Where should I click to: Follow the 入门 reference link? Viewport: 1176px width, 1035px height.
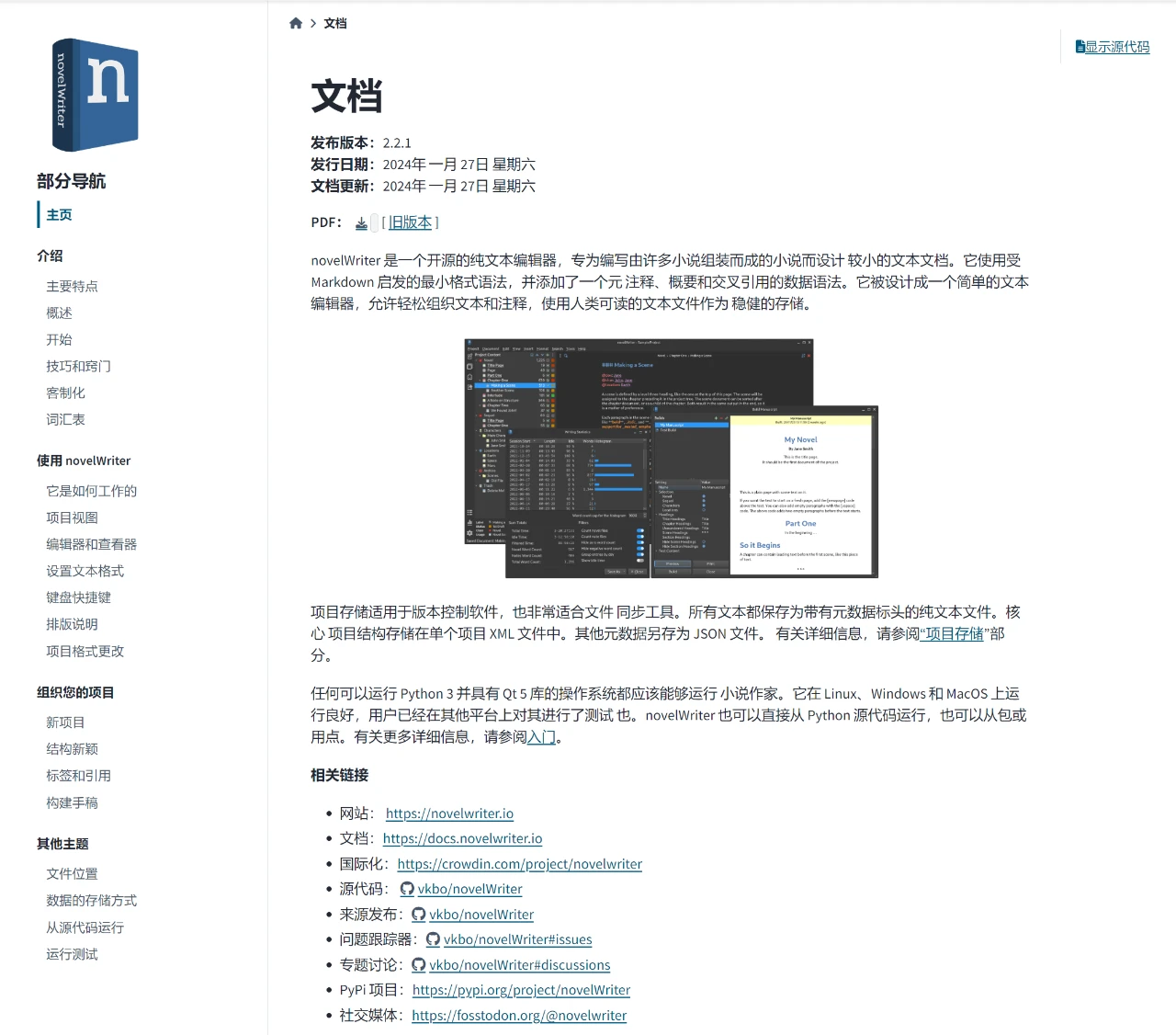pos(542,737)
